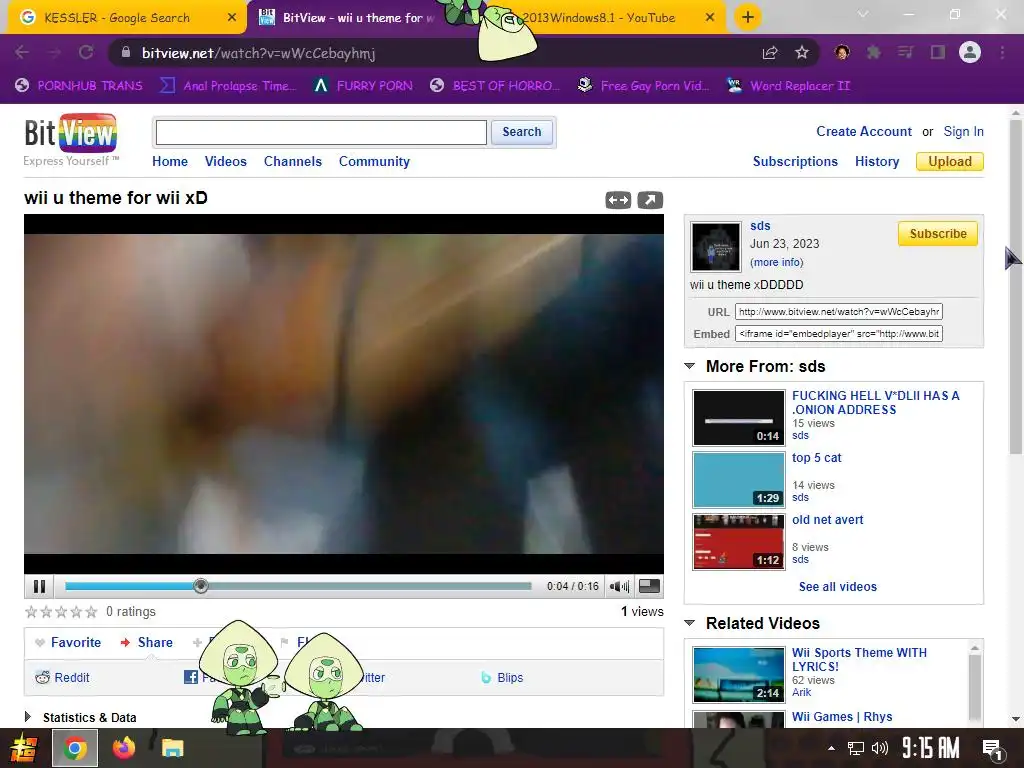Open the Videos menu item
The height and width of the screenshot is (768, 1024).
225,161
